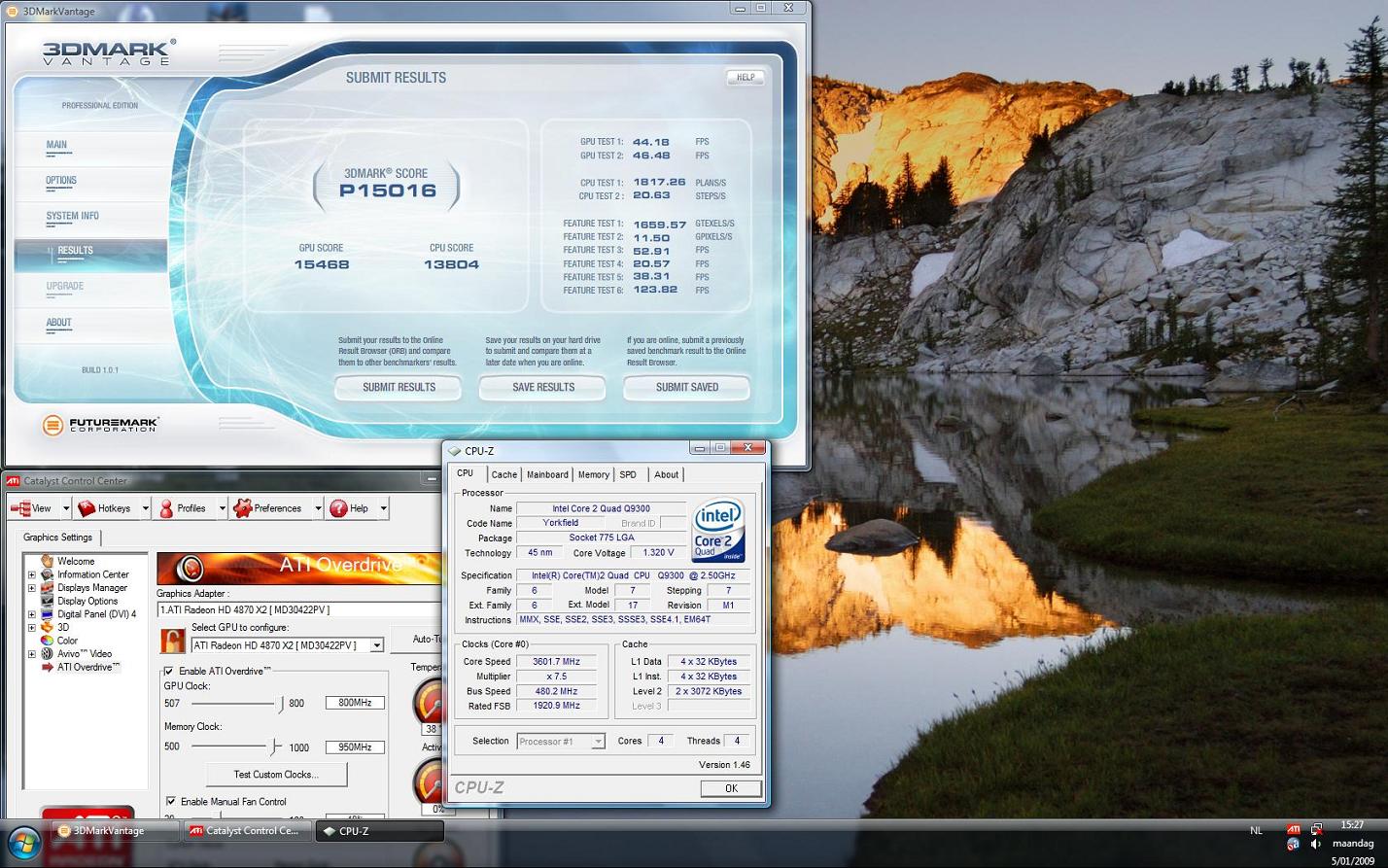The height and width of the screenshot is (868, 1388).
Task: Adjust the GPU Clock slider handle
Action: (282, 703)
